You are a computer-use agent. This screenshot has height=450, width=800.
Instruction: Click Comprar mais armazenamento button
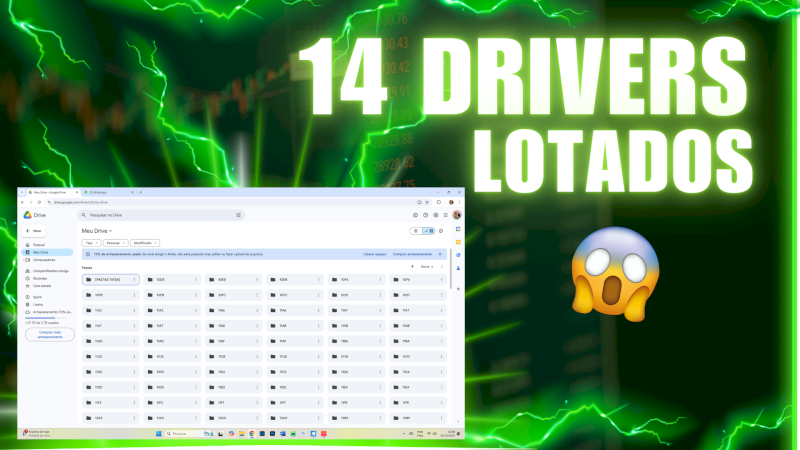tap(50, 335)
